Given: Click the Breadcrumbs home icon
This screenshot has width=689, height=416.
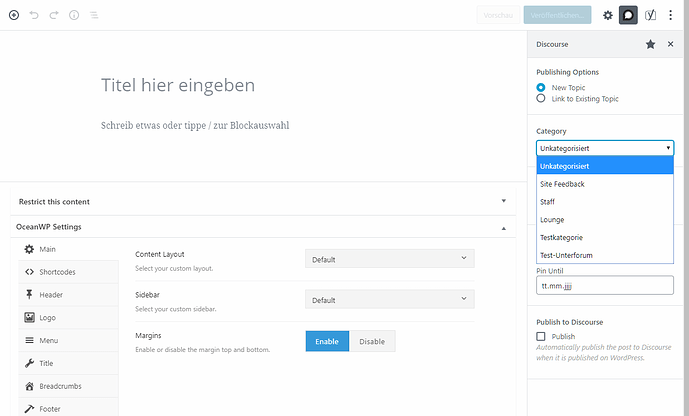Looking at the screenshot, I should point(29,386).
